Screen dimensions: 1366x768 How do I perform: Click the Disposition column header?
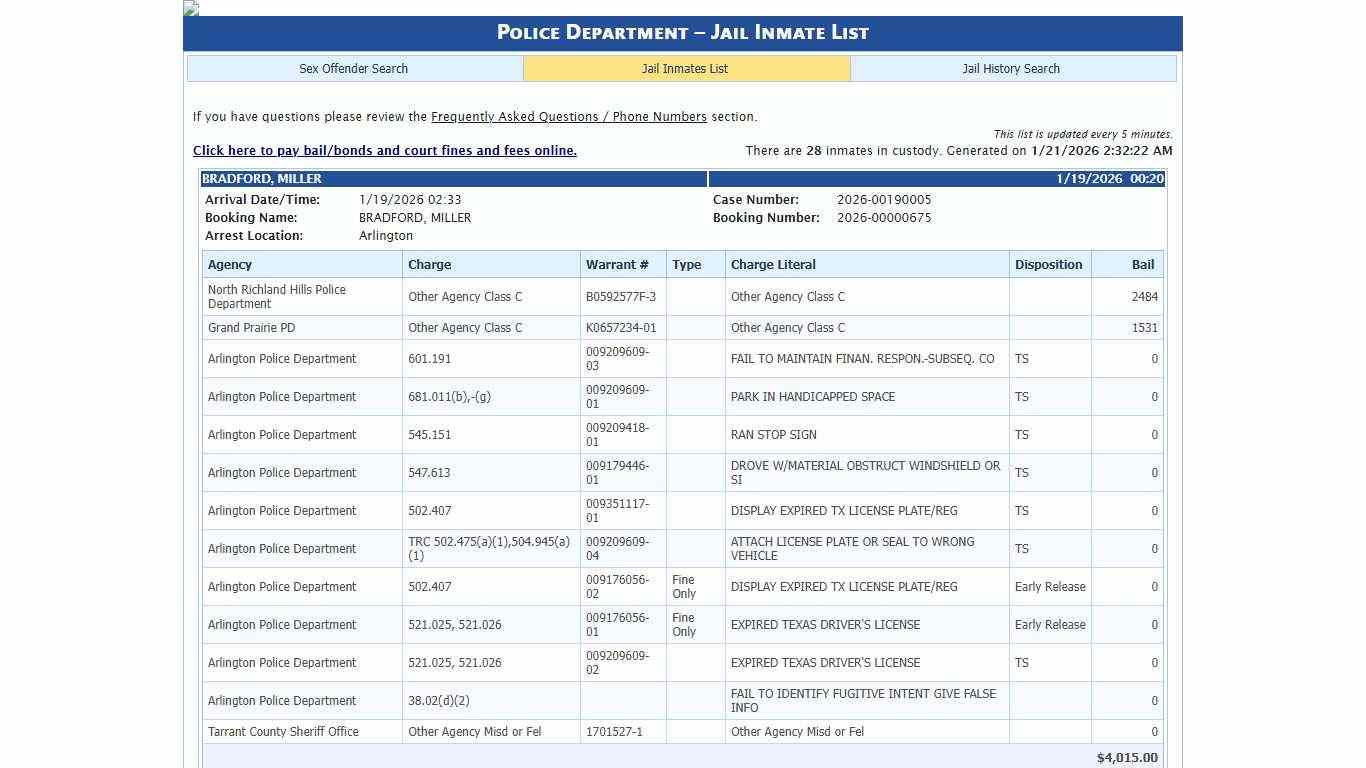point(1048,265)
